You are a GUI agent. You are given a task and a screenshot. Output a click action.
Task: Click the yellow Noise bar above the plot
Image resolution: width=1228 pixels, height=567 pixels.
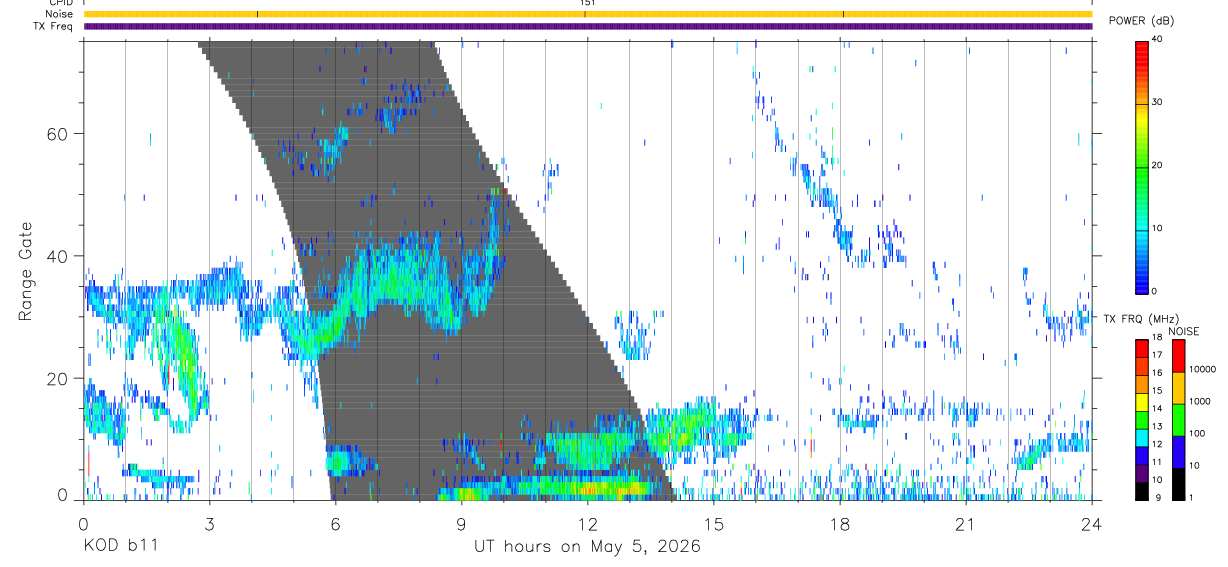tap(588, 14)
